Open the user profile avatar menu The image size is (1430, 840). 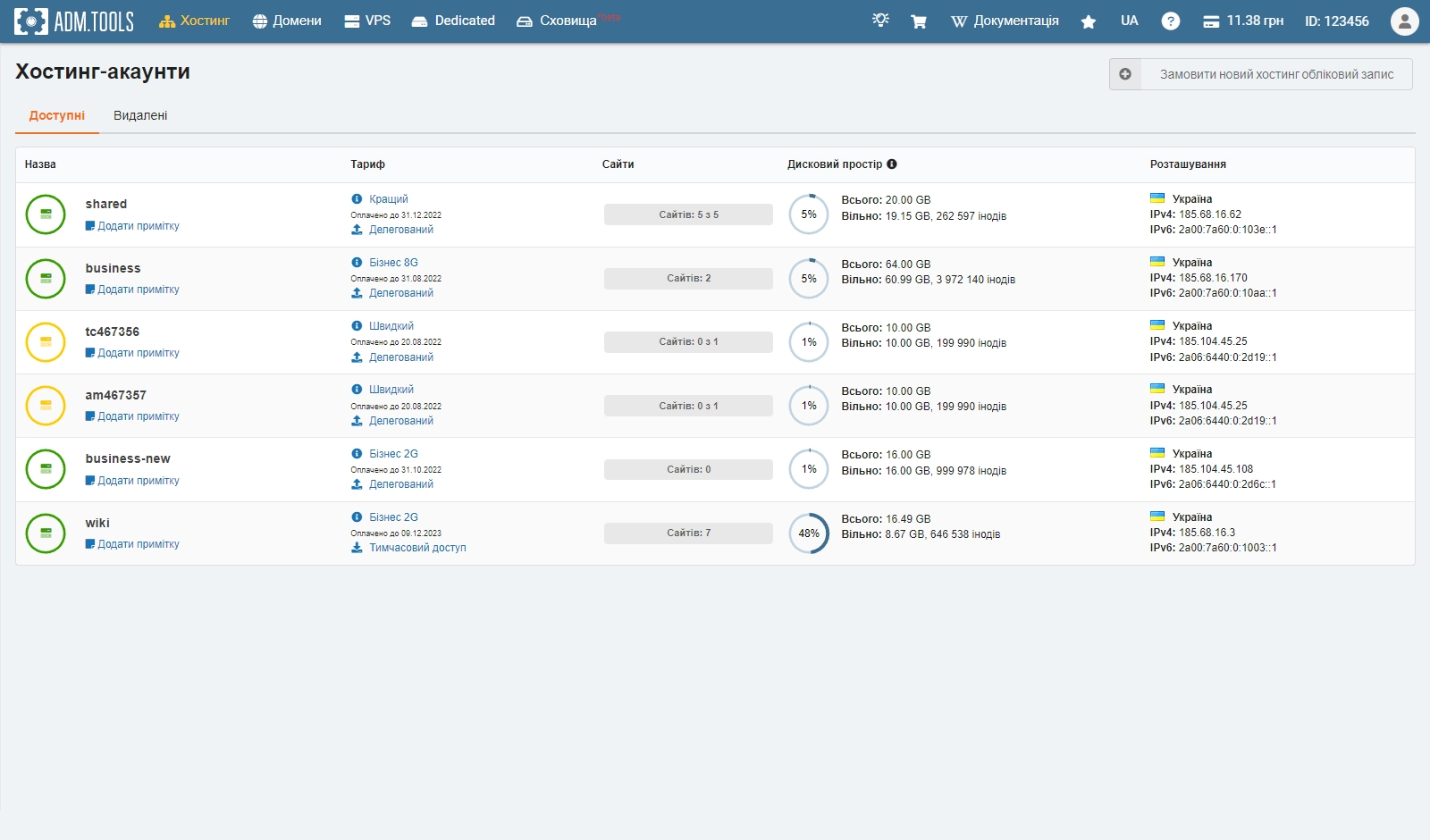pyautogui.click(x=1404, y=21)
